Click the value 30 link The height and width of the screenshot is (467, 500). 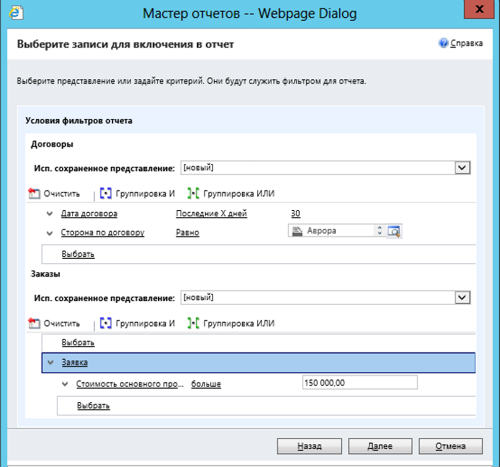(295, 213)
